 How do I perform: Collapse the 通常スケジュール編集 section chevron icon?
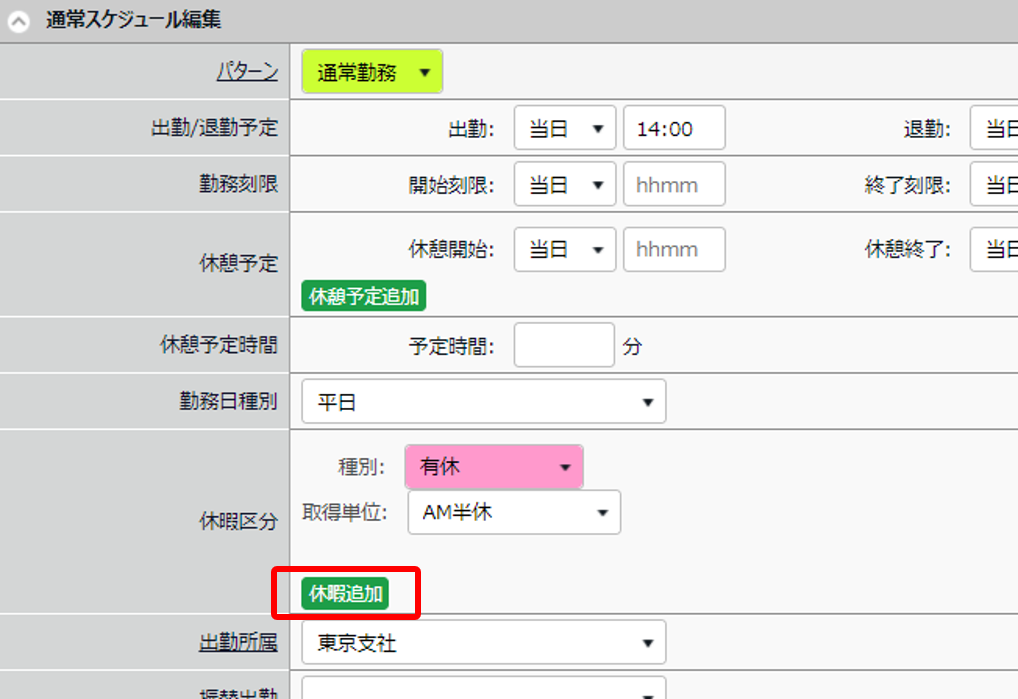[x=19, y=21]
